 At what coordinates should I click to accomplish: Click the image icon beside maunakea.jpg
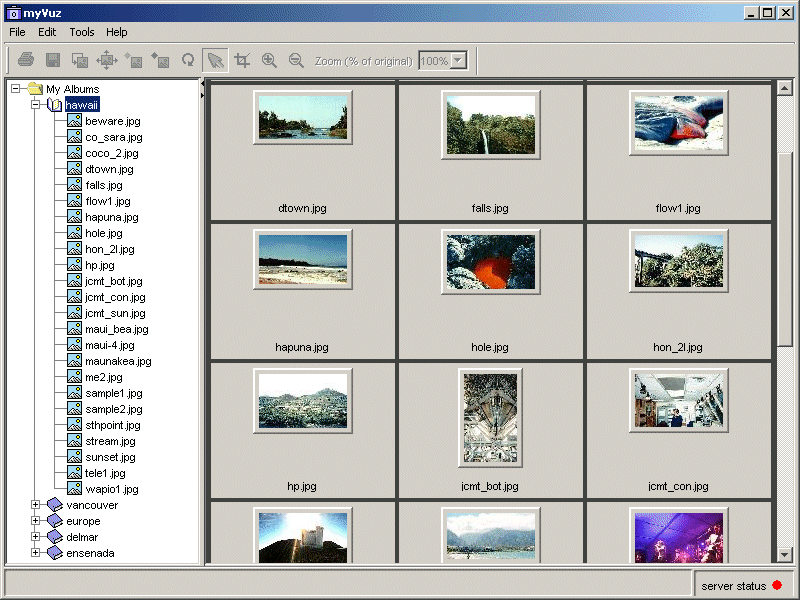pos(74,361)
